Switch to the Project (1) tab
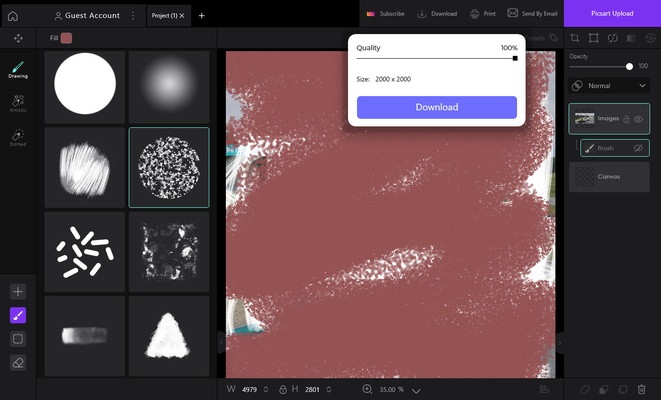This screenshot has width=661, height=400. tap(163, 15)
